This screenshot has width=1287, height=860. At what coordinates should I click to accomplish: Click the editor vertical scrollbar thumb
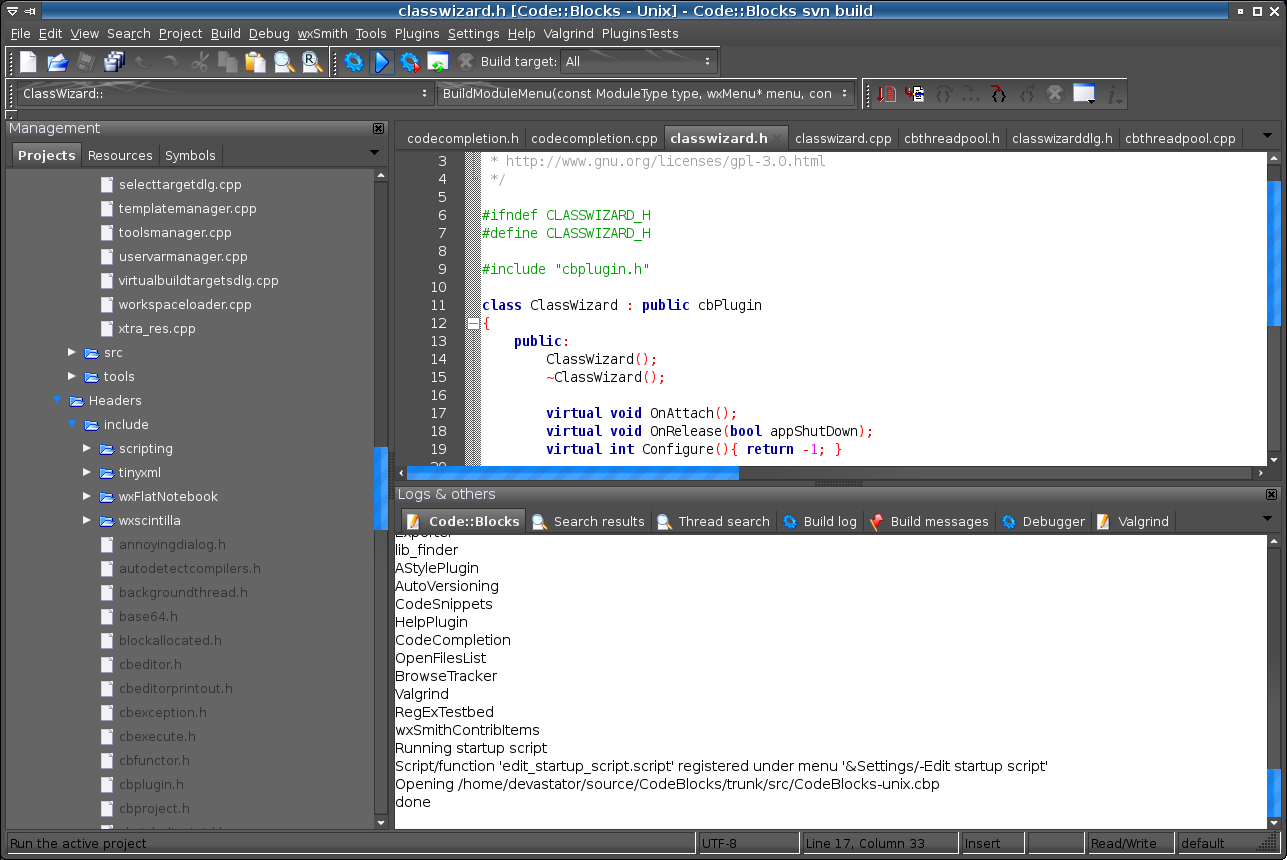pos(1273,254)
